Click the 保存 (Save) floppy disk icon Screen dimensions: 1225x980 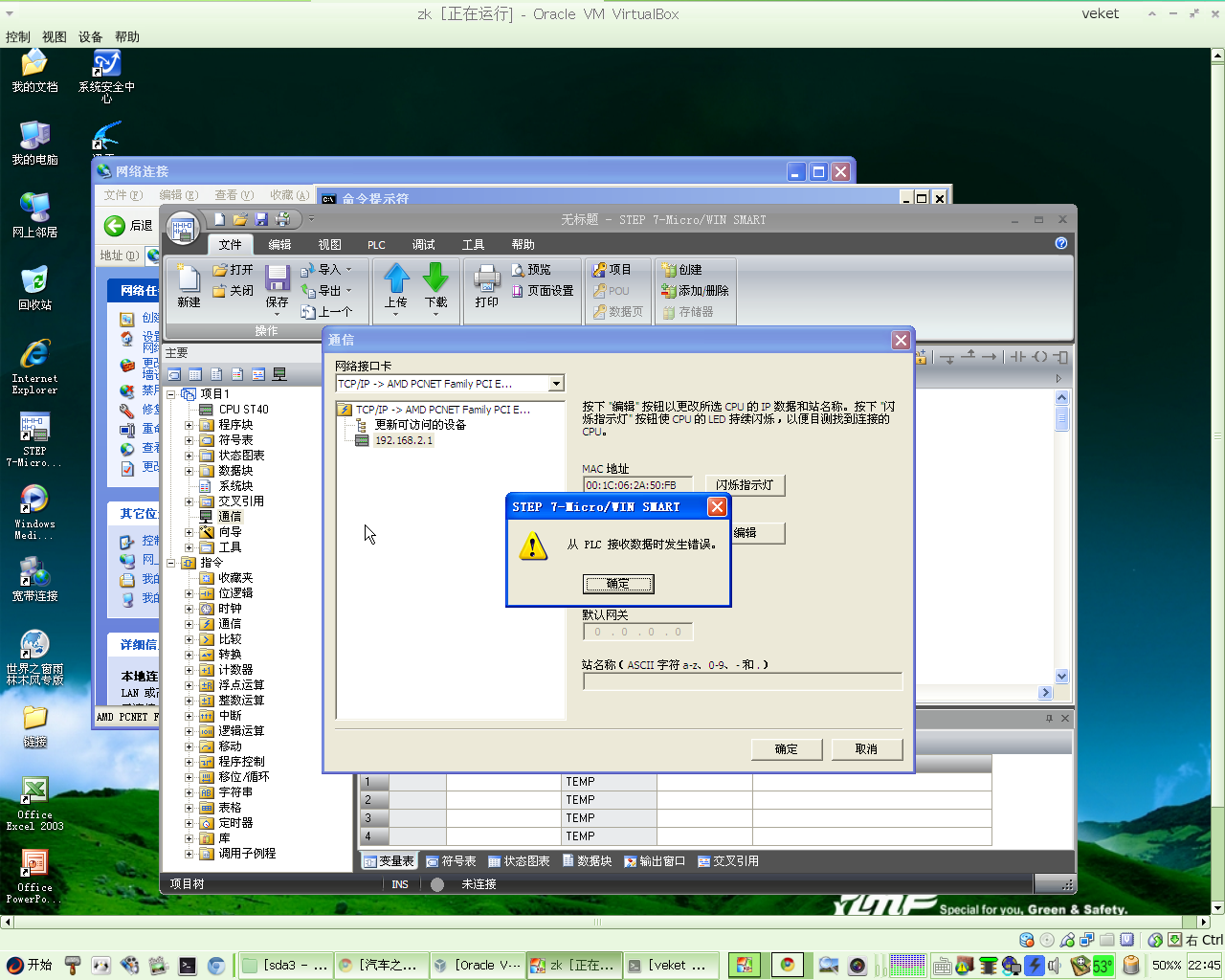click(x=278, y=278)
